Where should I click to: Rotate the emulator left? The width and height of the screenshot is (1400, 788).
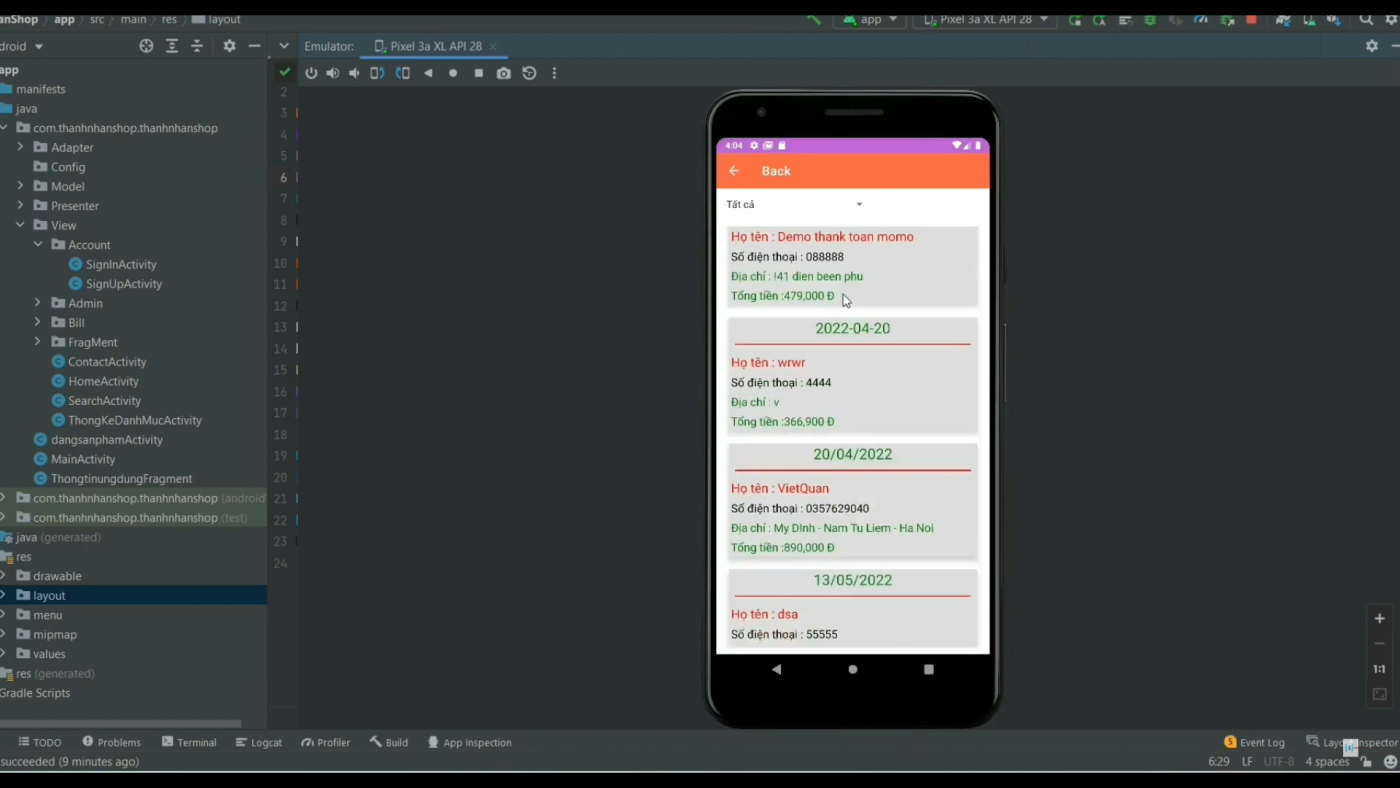pyautogui.click(x=377, y=73)
